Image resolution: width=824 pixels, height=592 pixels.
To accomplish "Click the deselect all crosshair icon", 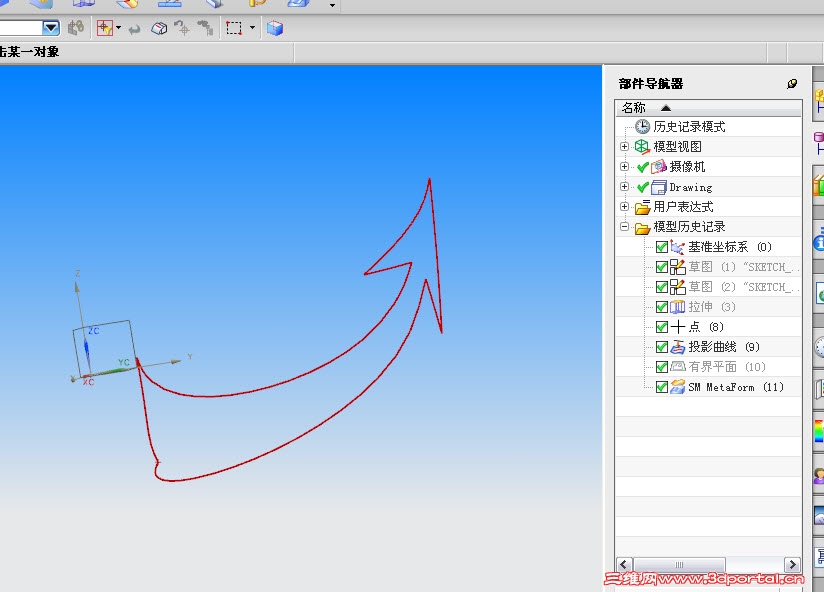I will coord(182,28).
